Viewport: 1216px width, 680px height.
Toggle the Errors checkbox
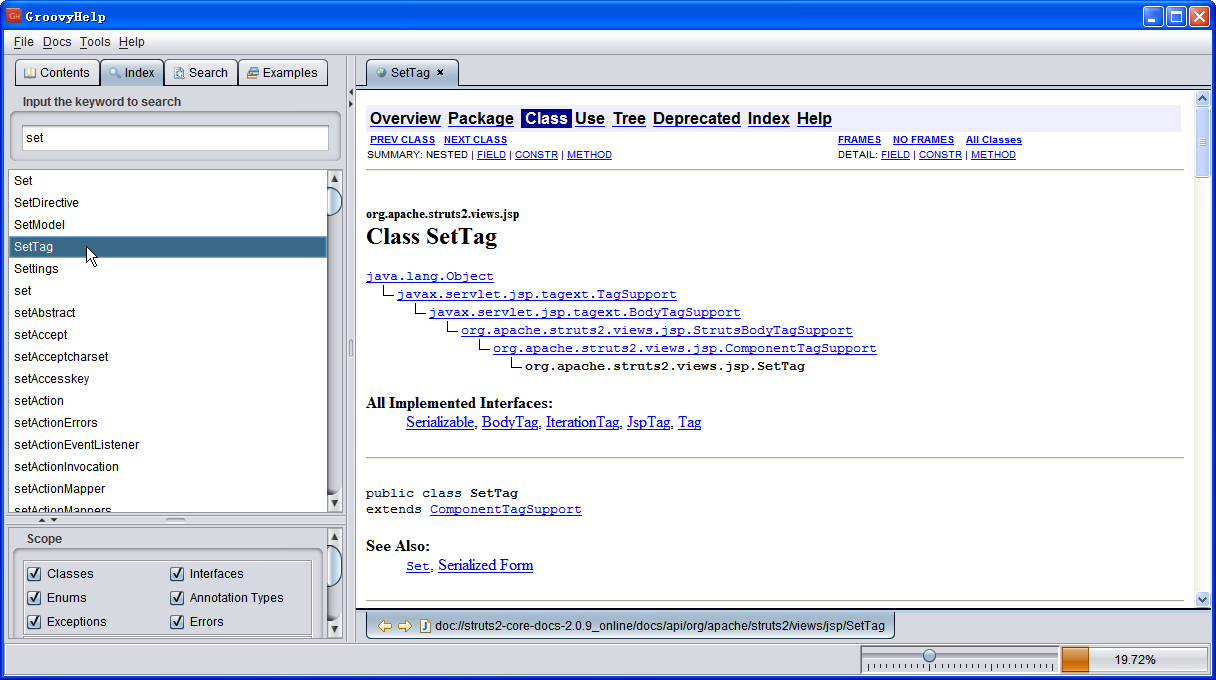pyautogui.click(x=177, y=622)
